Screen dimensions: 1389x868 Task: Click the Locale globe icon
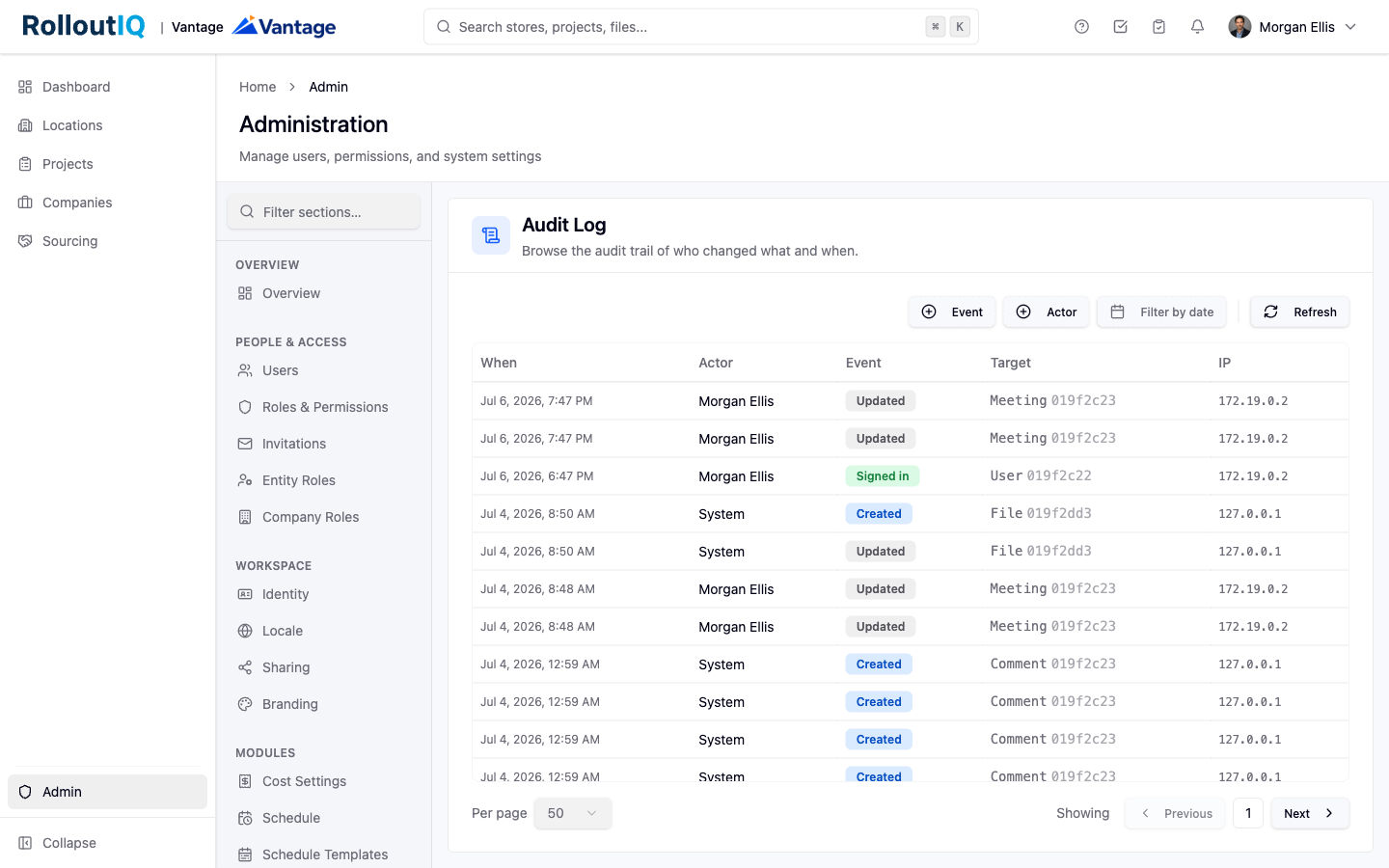[245, 631]
